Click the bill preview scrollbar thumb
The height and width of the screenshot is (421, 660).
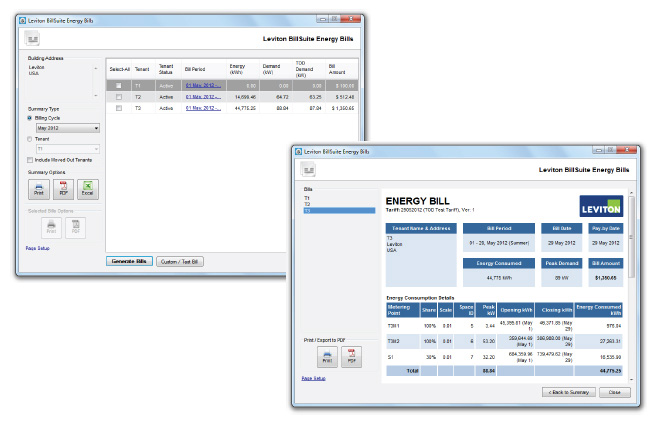point(631,237)
